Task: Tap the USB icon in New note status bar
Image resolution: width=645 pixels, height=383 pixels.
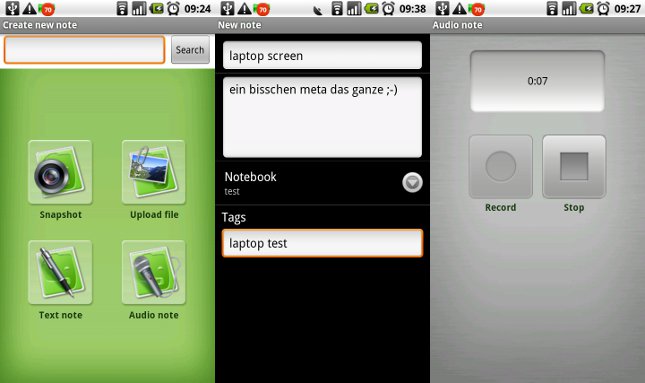Action: [x=227, y=8]
